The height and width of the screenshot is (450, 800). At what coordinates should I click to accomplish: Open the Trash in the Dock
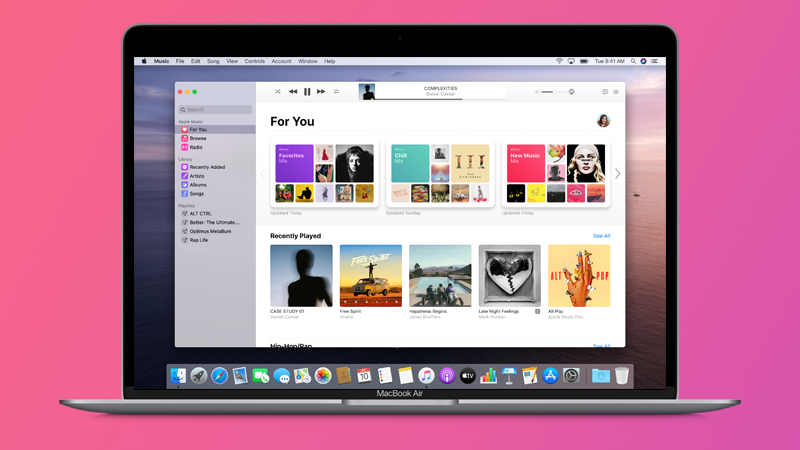621,376
